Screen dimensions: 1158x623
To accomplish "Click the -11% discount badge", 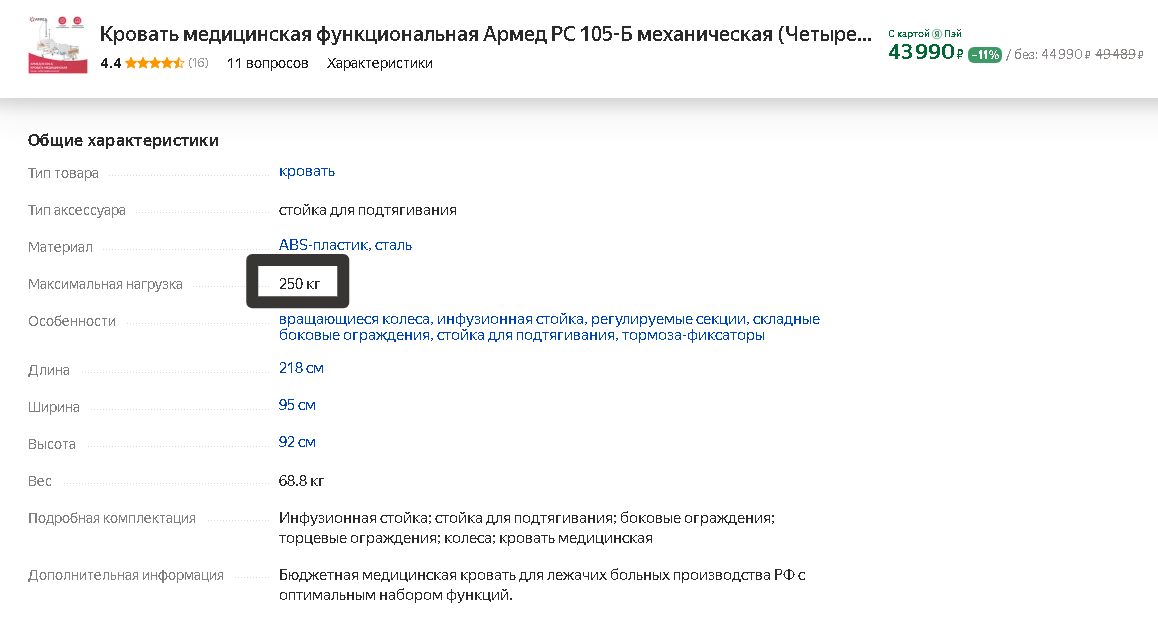I will 984,55.
